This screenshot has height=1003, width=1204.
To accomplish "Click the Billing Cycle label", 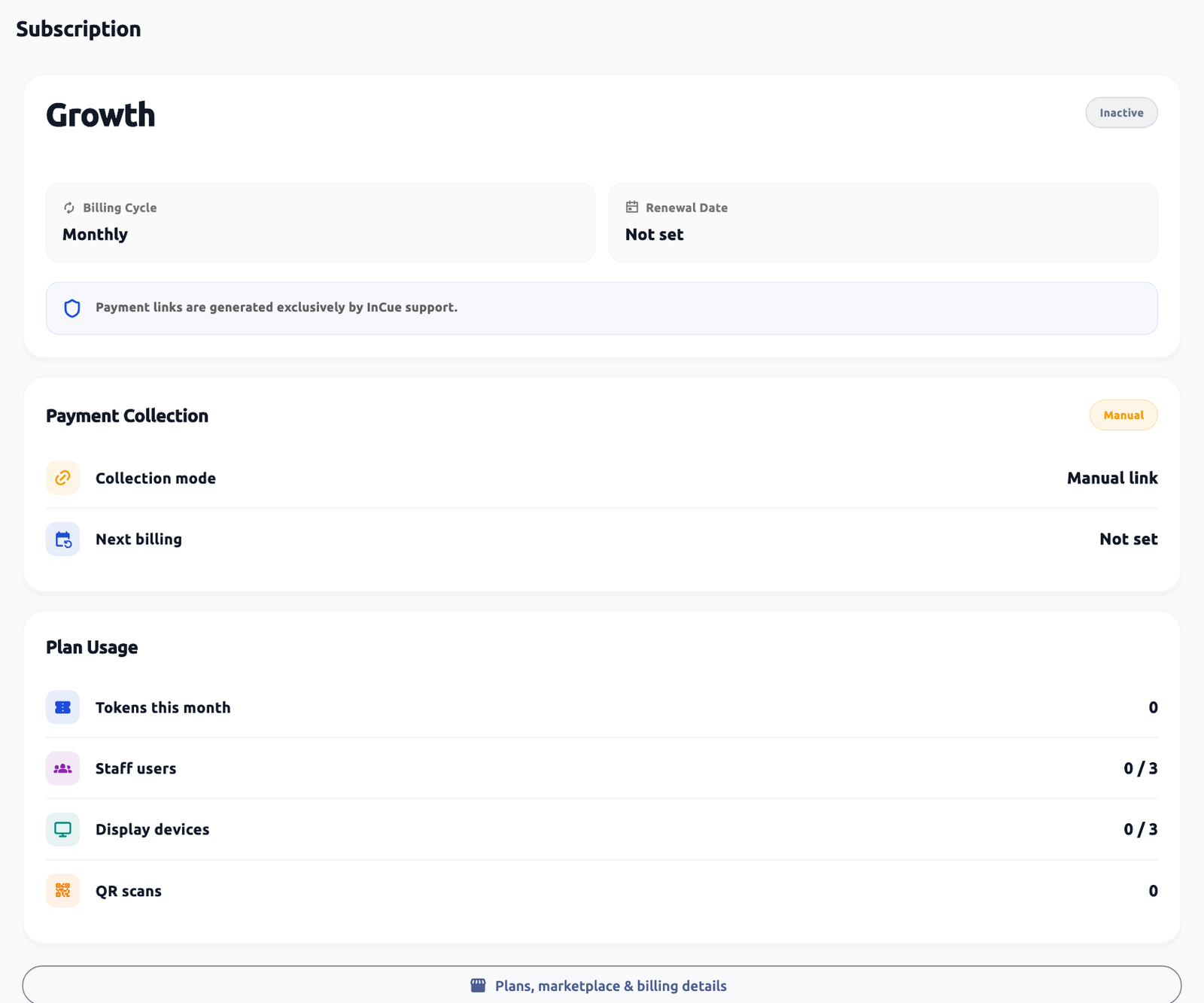I will tap(120, 208).
